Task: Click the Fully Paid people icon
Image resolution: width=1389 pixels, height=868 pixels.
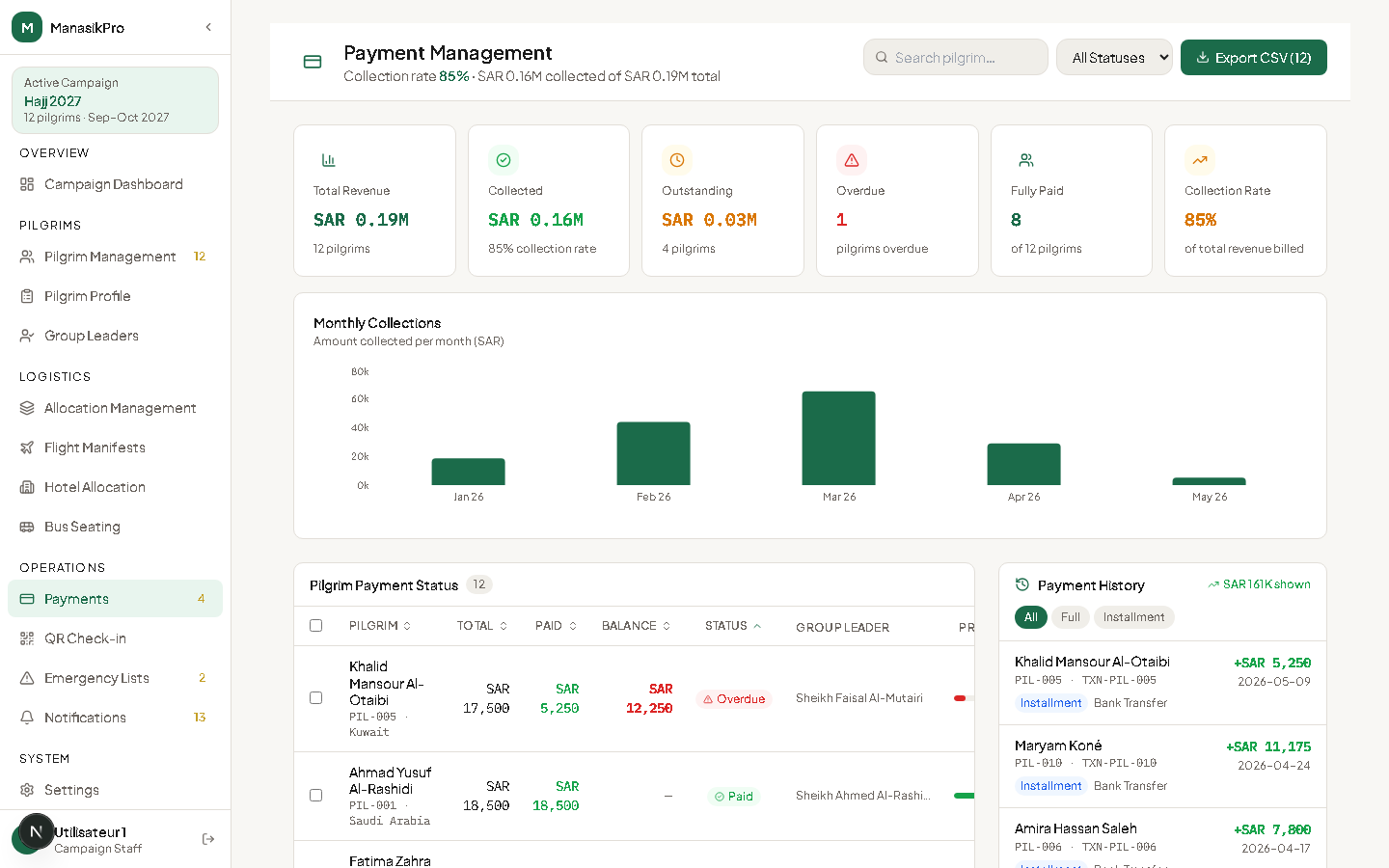Action: pos(1026,160)
